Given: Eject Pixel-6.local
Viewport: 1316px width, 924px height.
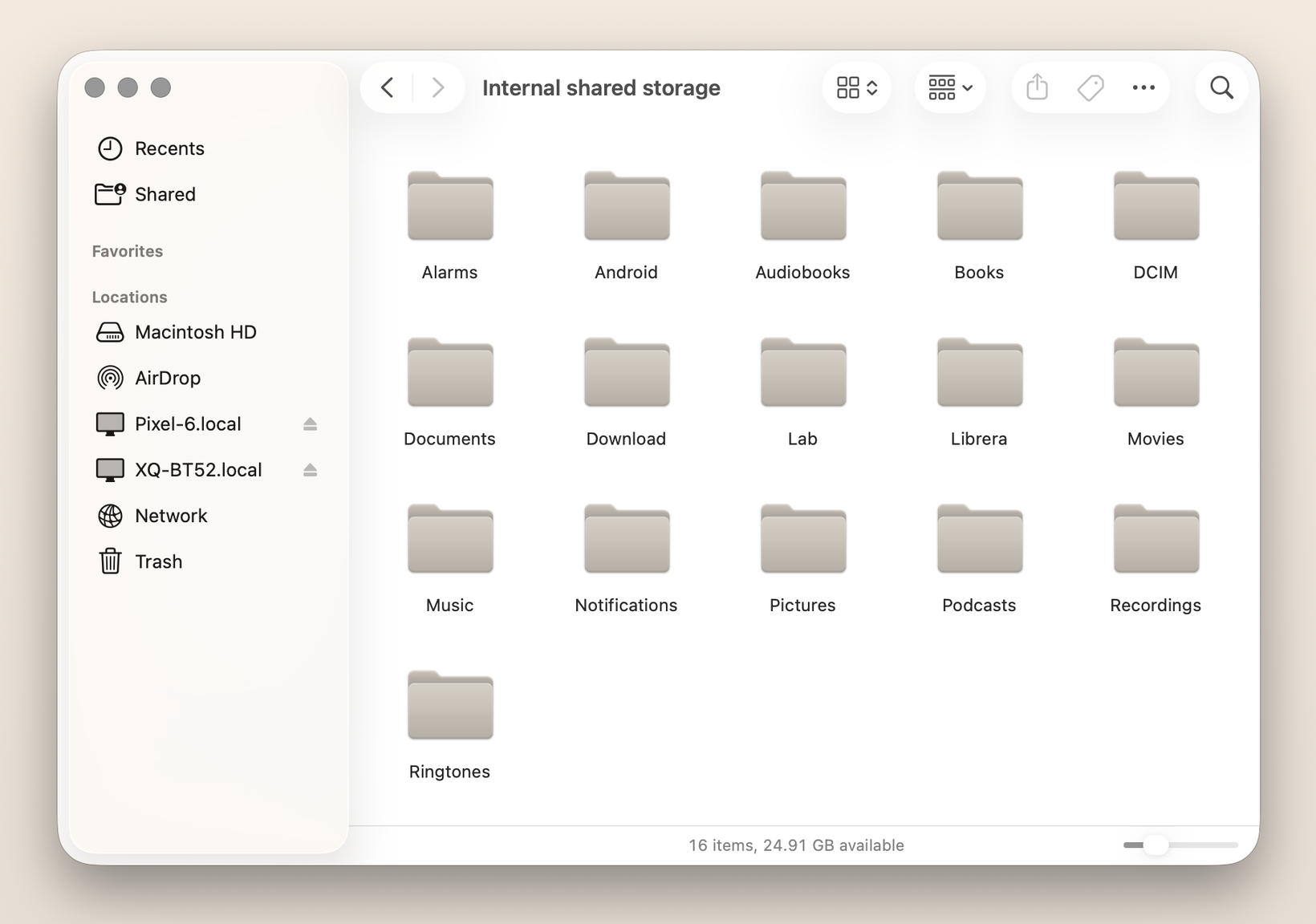Looking at the screenshot, I should (311, 424).
